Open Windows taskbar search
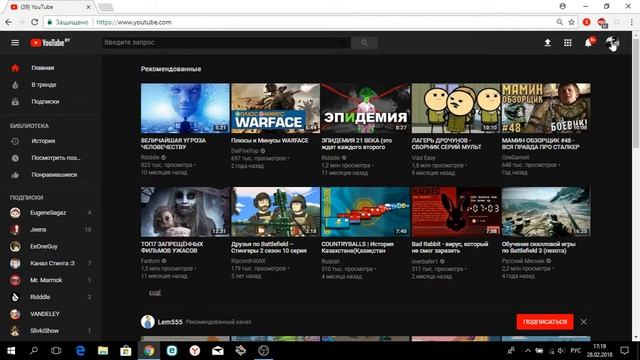Image resolution: width=640 pixels, height=360 pixels. pyautogui.click(x=34, y=351)
